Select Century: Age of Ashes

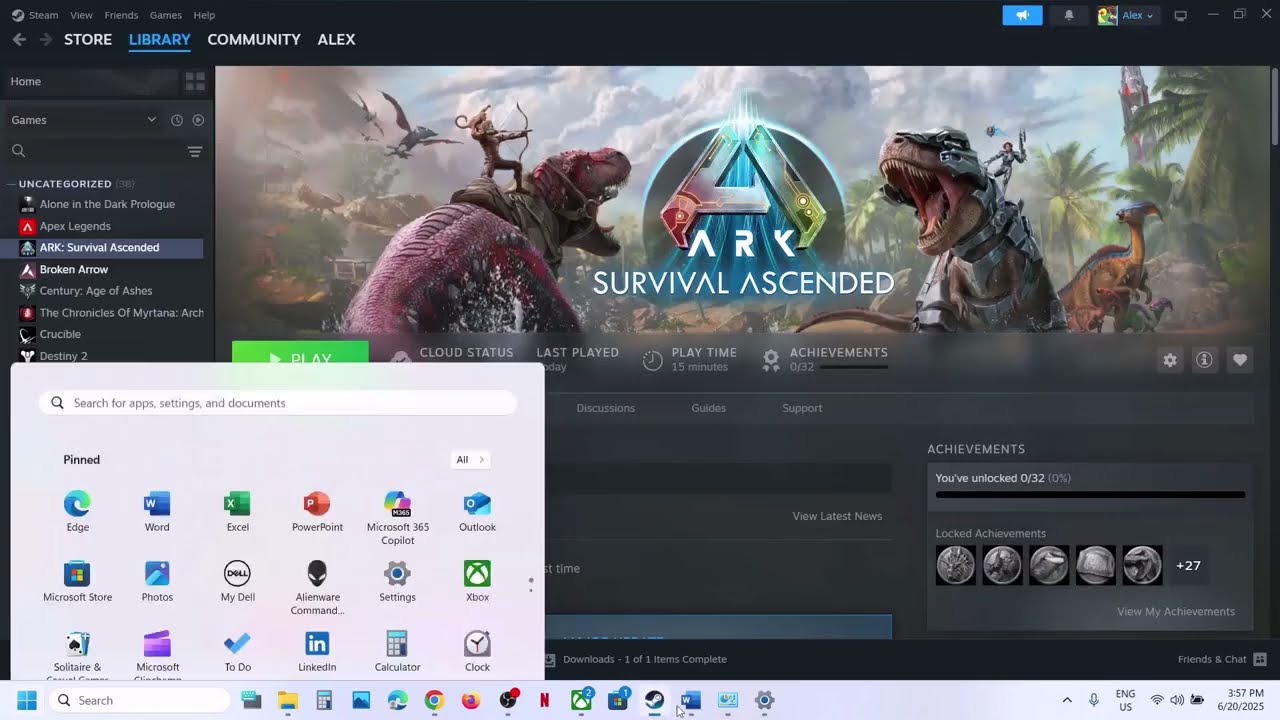point(96,291)
